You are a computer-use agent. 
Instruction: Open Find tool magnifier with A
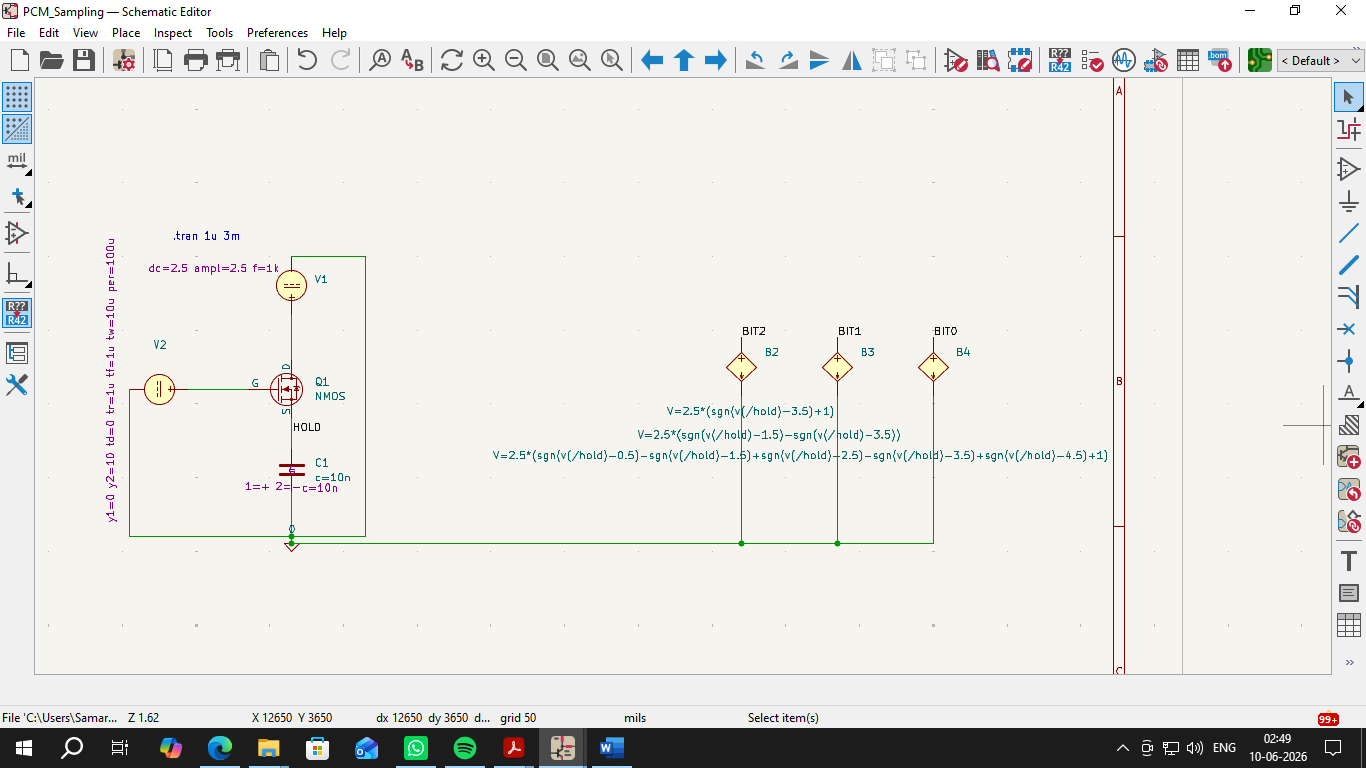[x=380, y=60]
